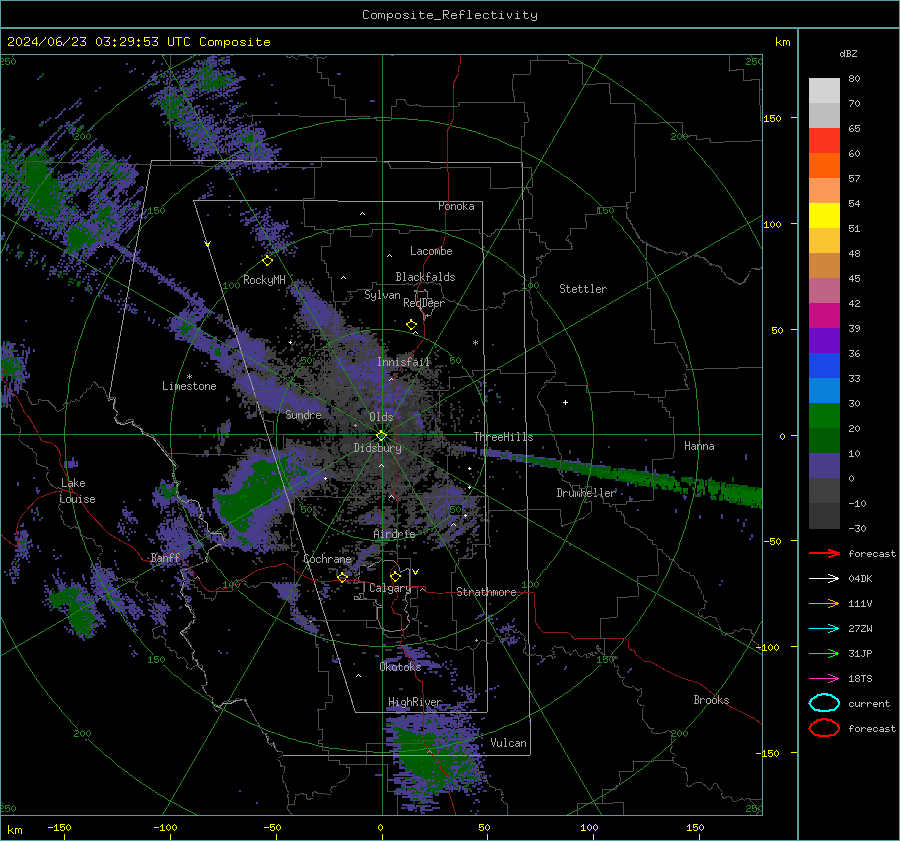The width and height of the screenshot is (900, 841).
Task: Select the Drumheller map label
Action: pos(586,493)
